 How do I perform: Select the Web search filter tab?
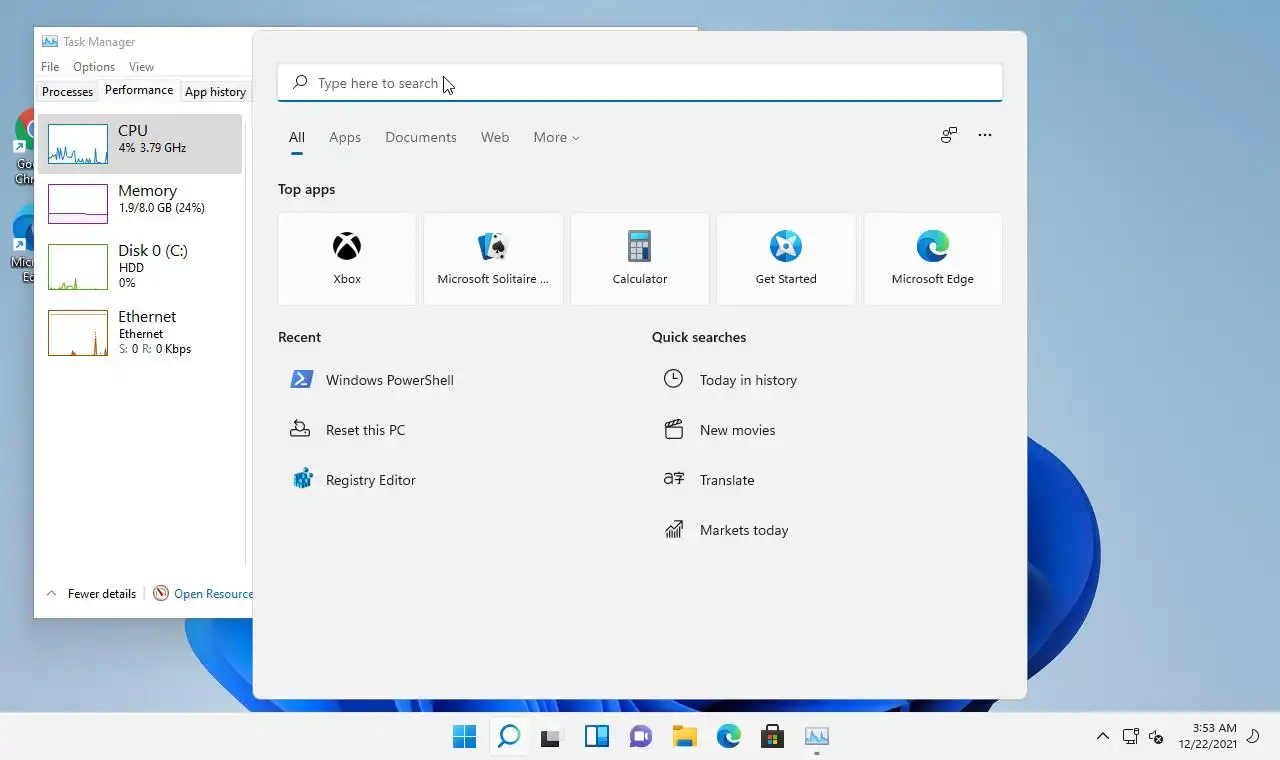tap(495, 137)
